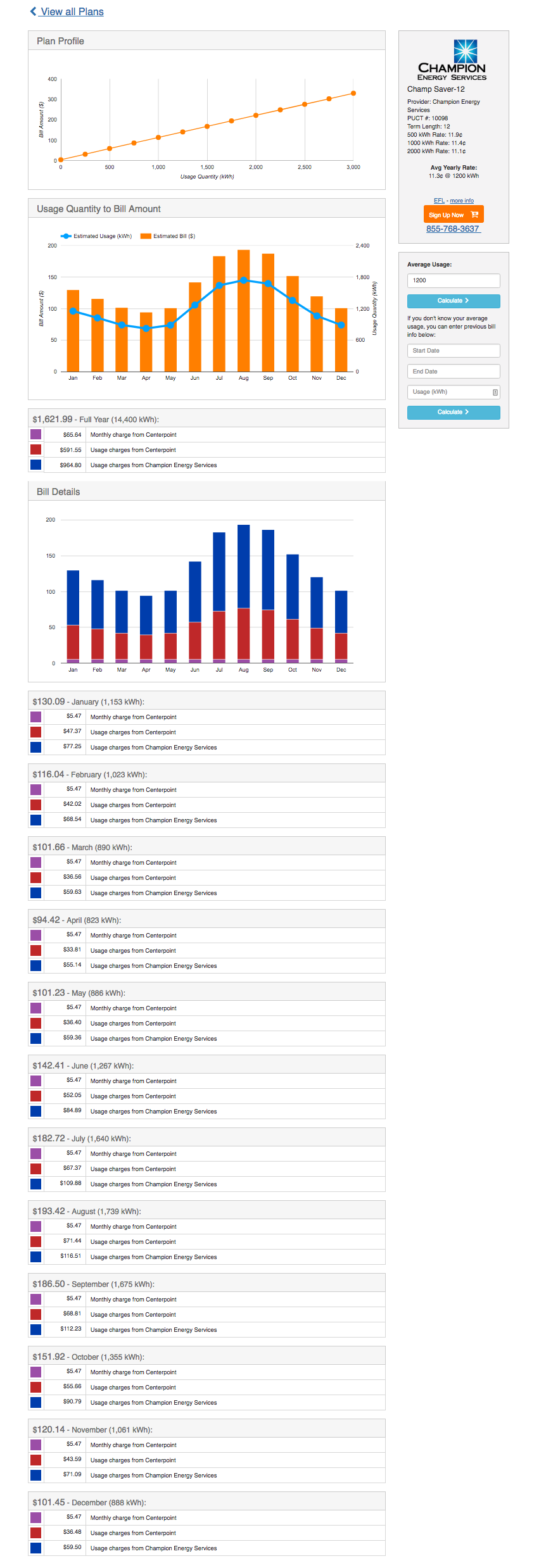Image resolution: width=546 pixels, height=1568 pixels.
Task: Click blue swatch for January Champion Energy charges
Action: click(36, 747)
